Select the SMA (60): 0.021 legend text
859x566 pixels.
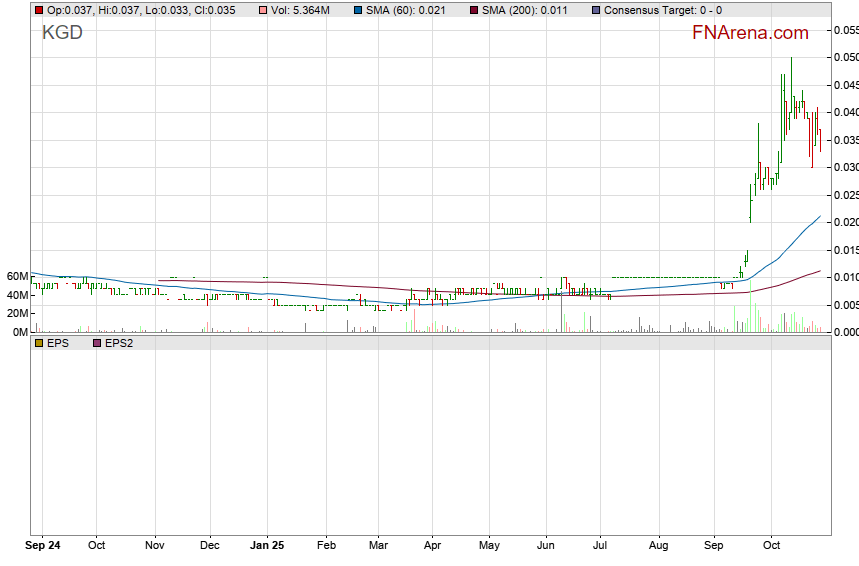pos(406,10)
